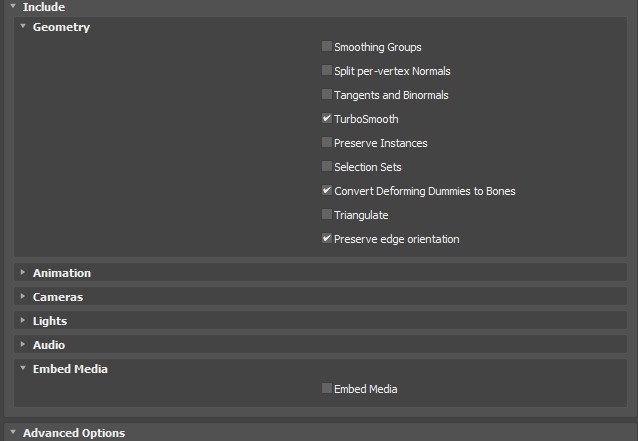638x441 pixels.
Task: Check the Embed Media checkbox
Action: tap(327, 388)
